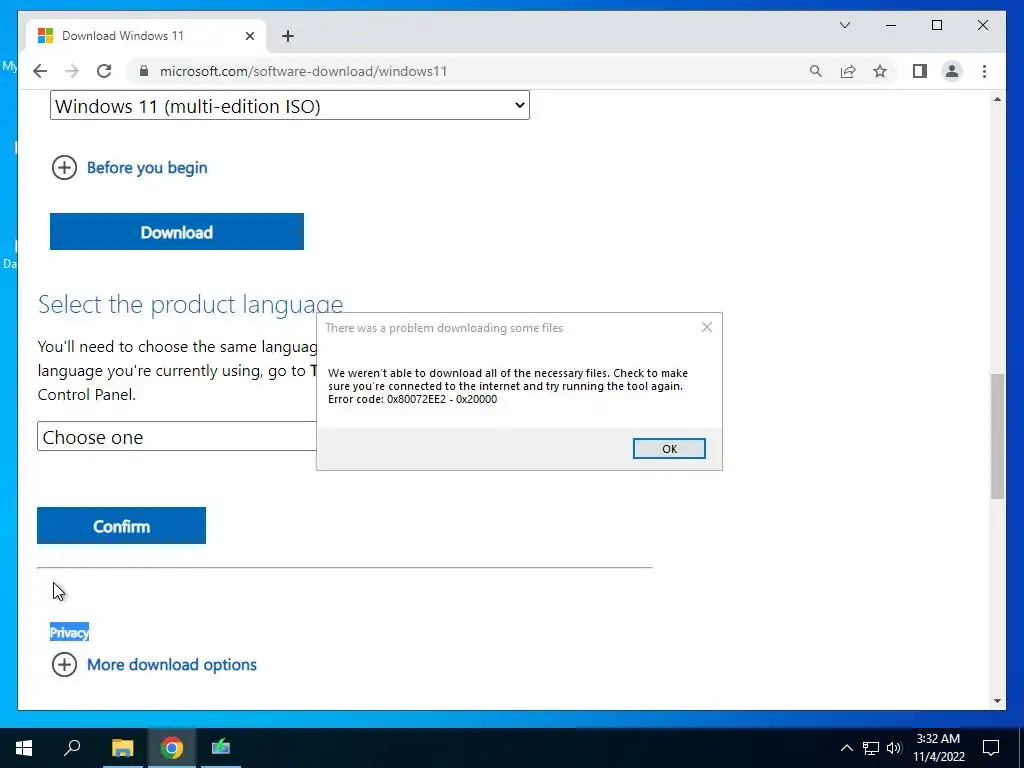Open File Explorer from the taskbar
Screen dimensions: 1024x768
tap(122, 748)
